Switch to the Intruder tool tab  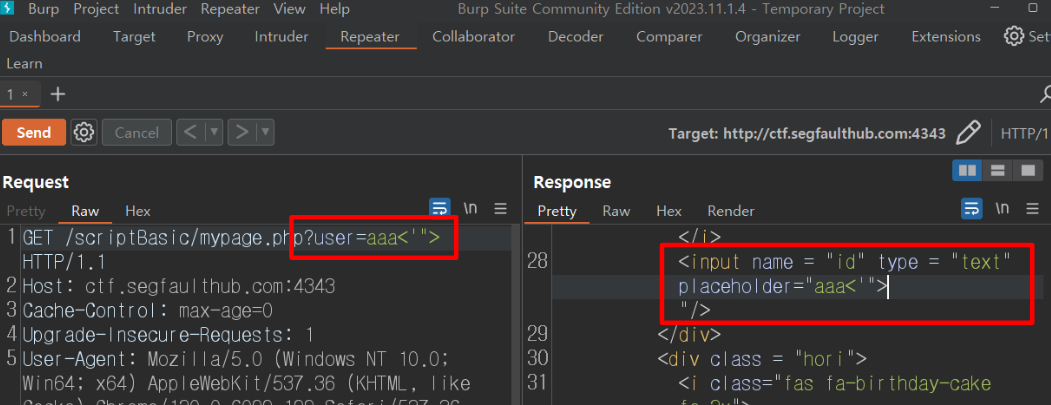coord(282,37)
